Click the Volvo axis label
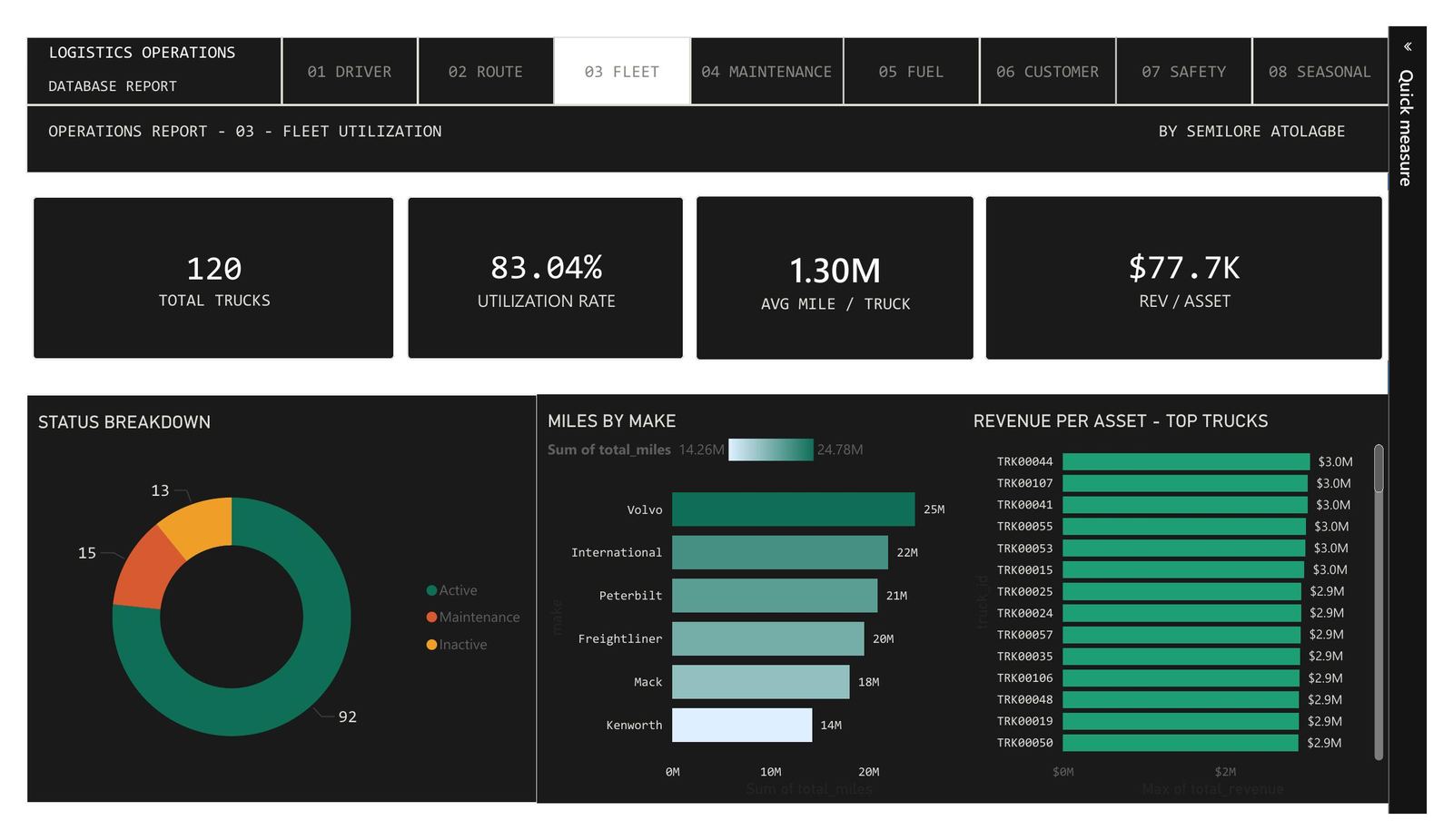1453x840 pixels. tap(645, 510)
